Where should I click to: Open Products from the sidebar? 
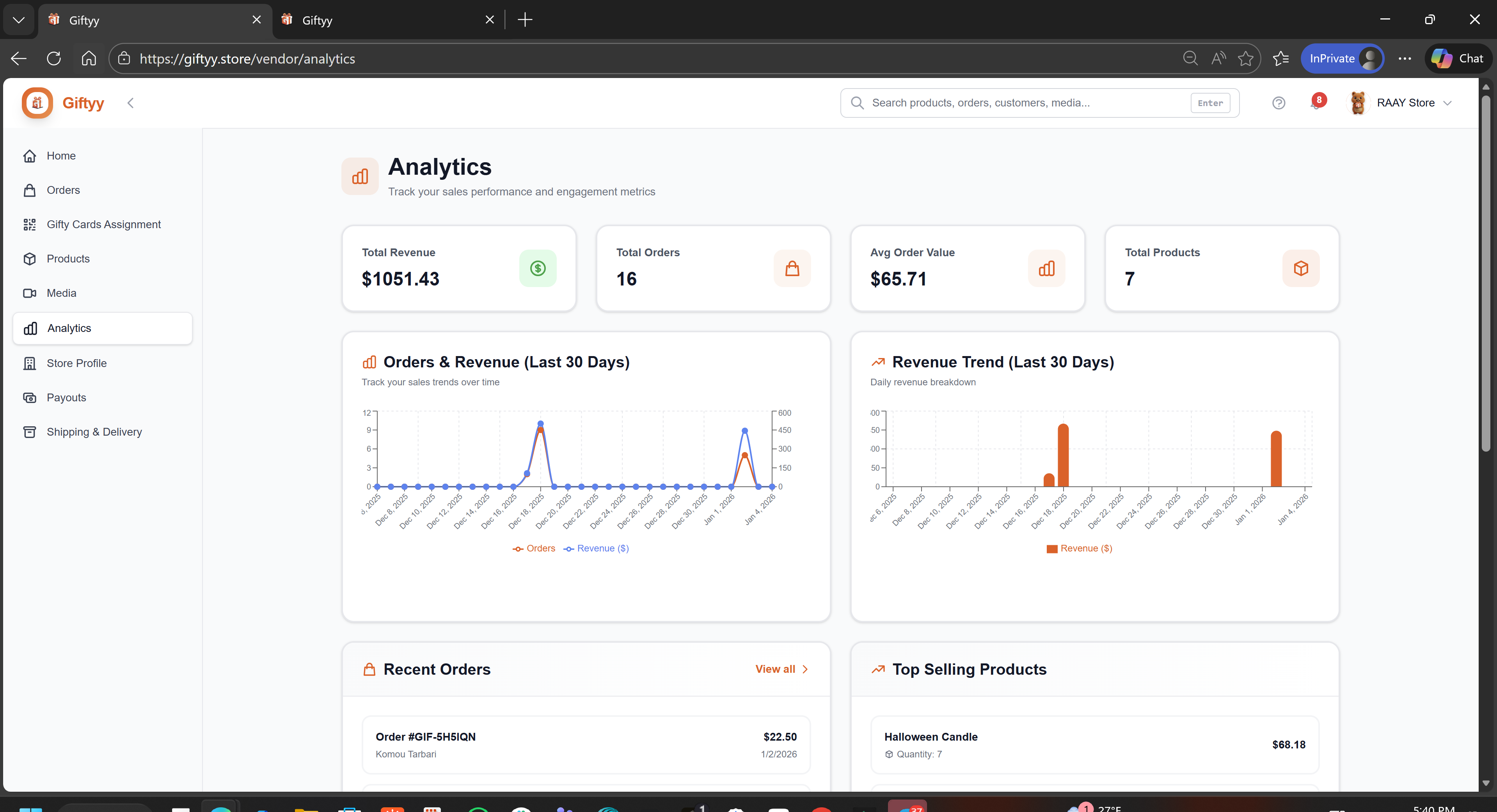[x=68, y=259]
